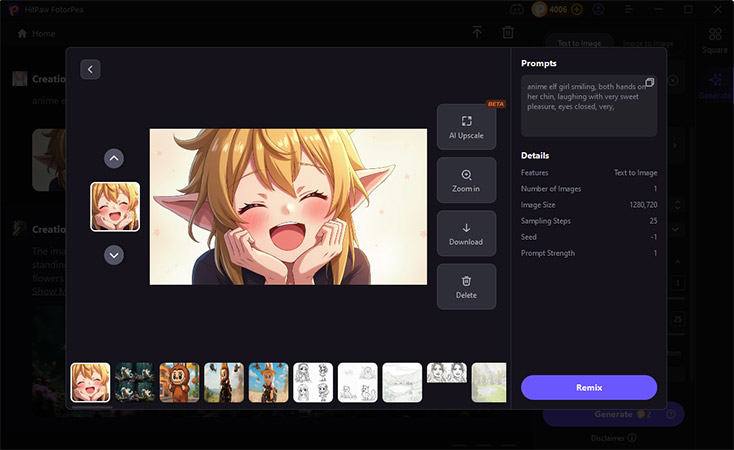Click the upload arrow icon in background toolbar
Image resolution: width=734 pixels, height=450 pixels.
[x=477, y=32]
